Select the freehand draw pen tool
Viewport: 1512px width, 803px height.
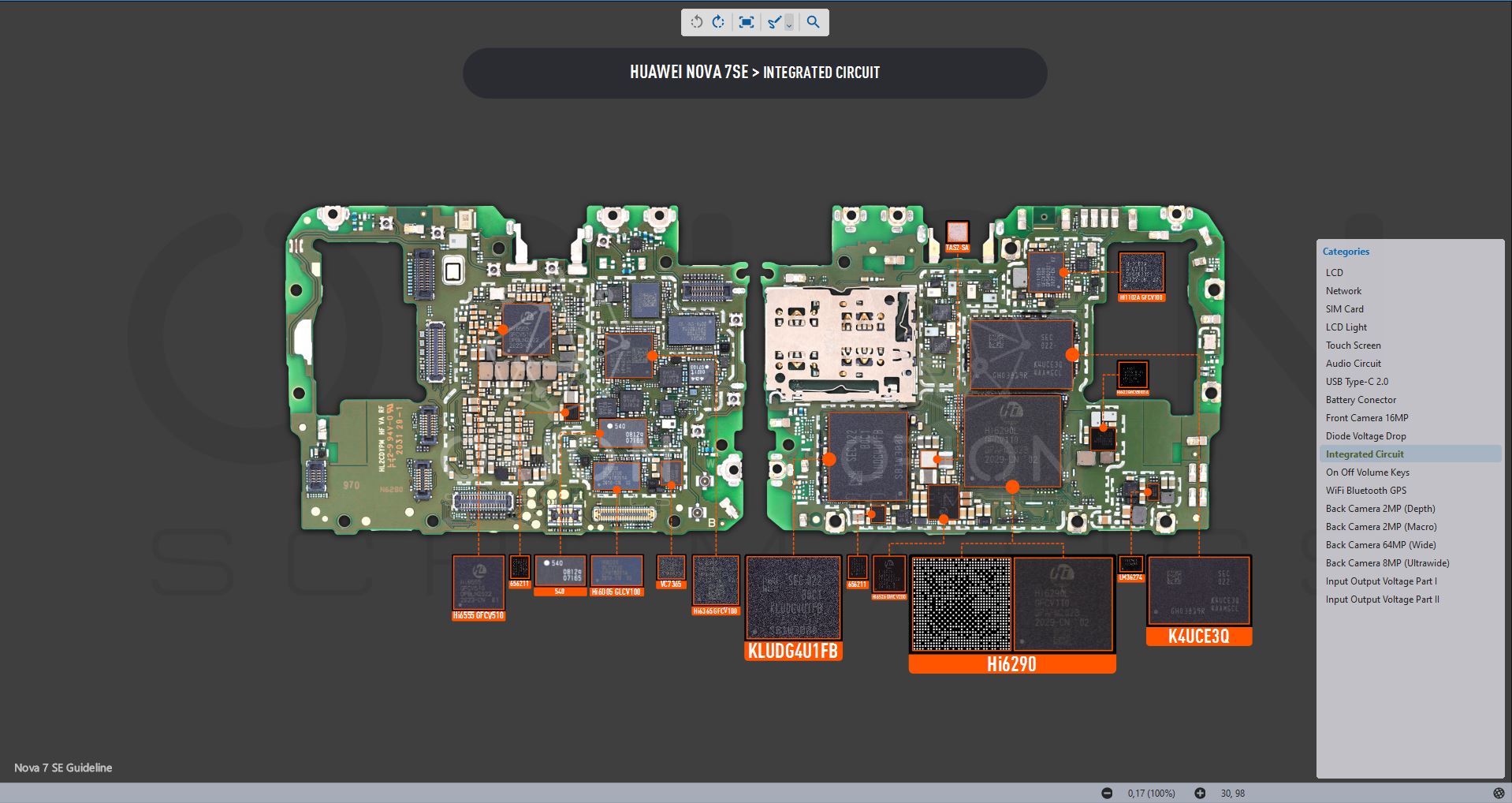point(774,22)
